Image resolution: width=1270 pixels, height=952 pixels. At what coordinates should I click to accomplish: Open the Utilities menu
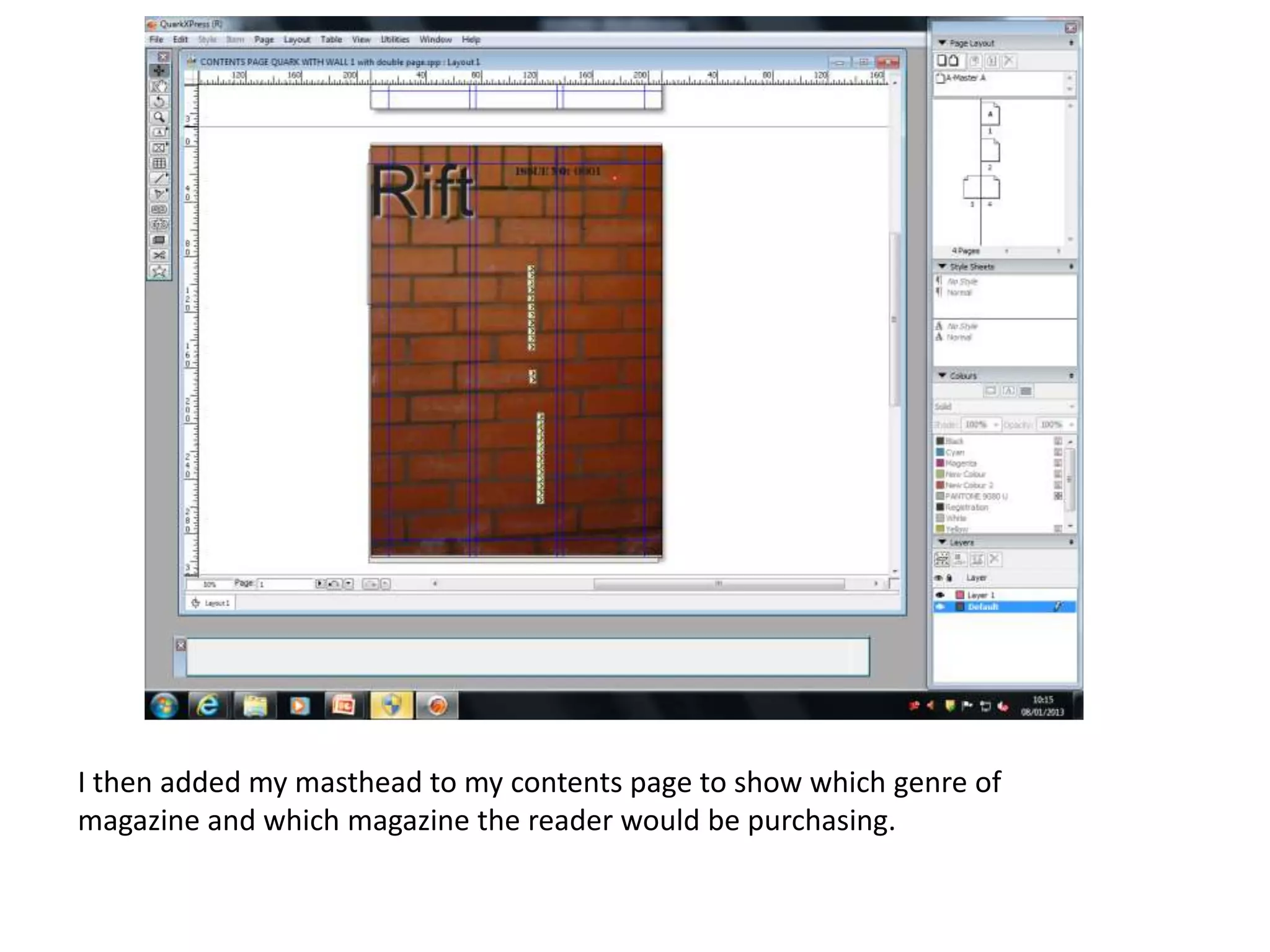click(x=395, y=40)
